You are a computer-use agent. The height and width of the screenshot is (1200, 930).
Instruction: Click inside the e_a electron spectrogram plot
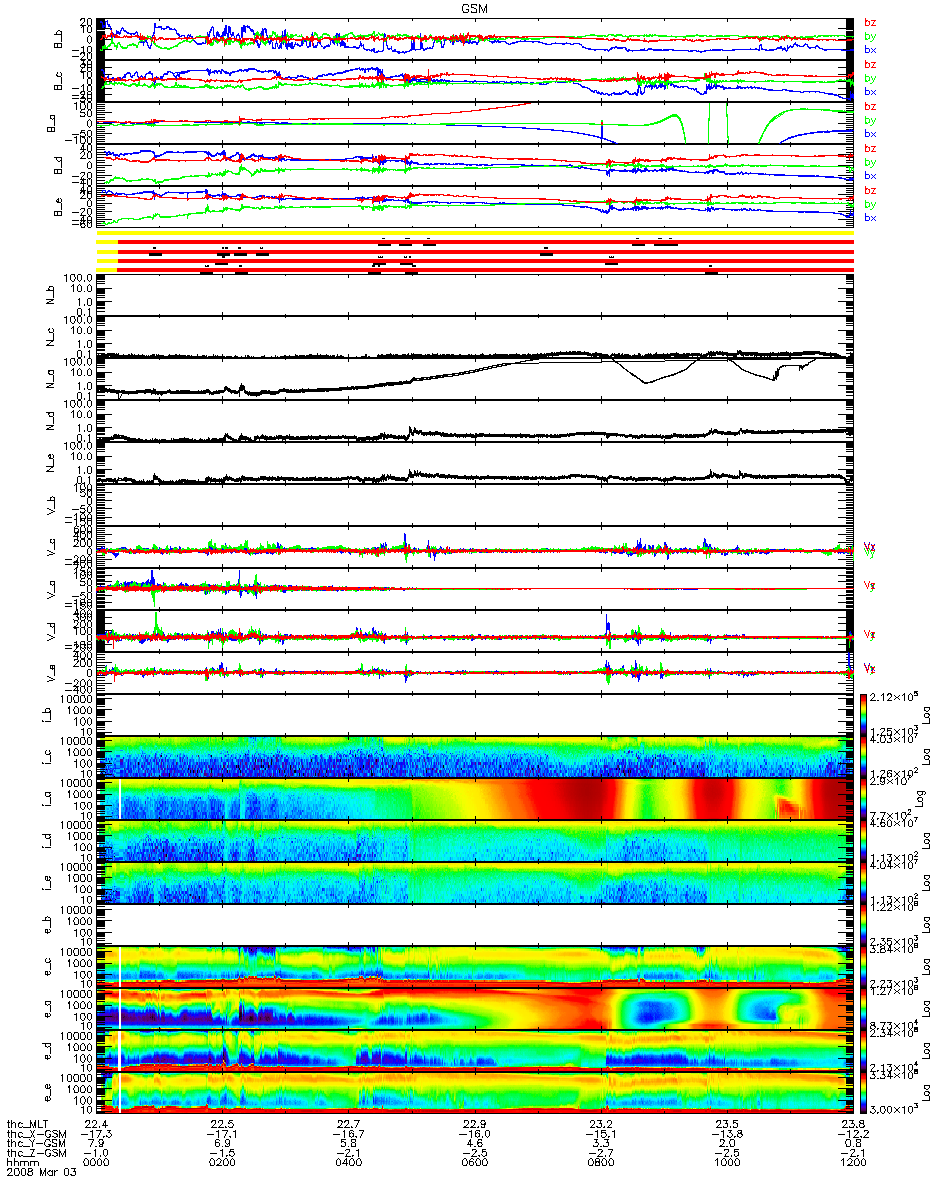474,1008
